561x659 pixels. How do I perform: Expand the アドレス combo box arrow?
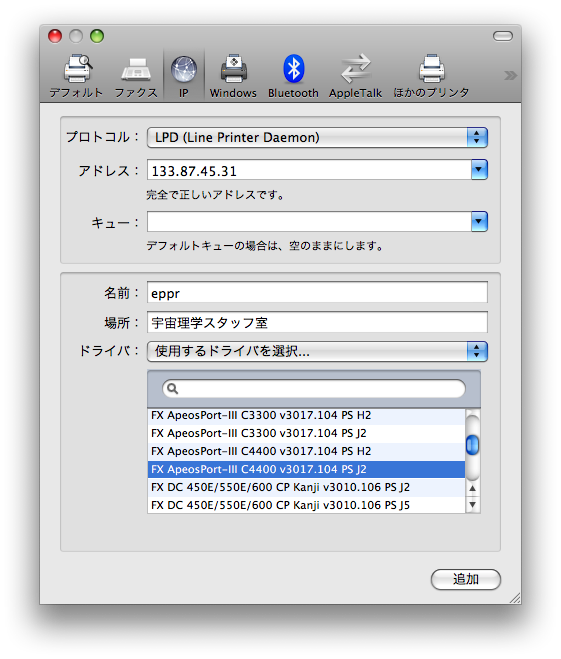point(479,170)
